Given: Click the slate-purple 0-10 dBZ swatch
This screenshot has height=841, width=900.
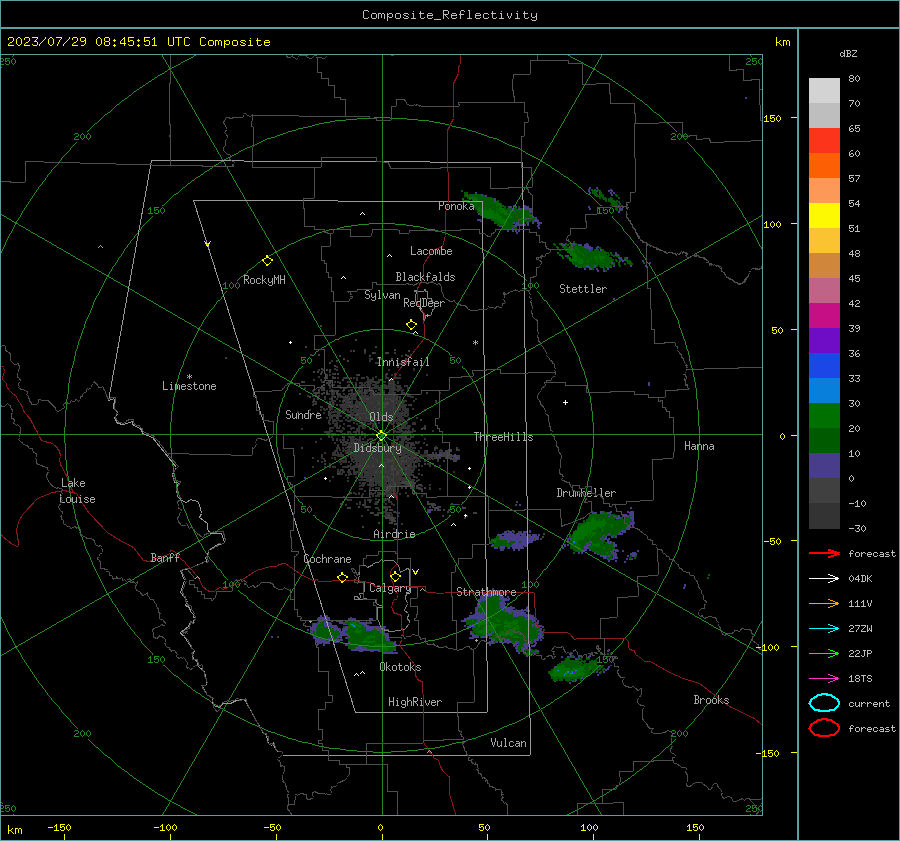Looking at the screenshot, I should [824, 466].
